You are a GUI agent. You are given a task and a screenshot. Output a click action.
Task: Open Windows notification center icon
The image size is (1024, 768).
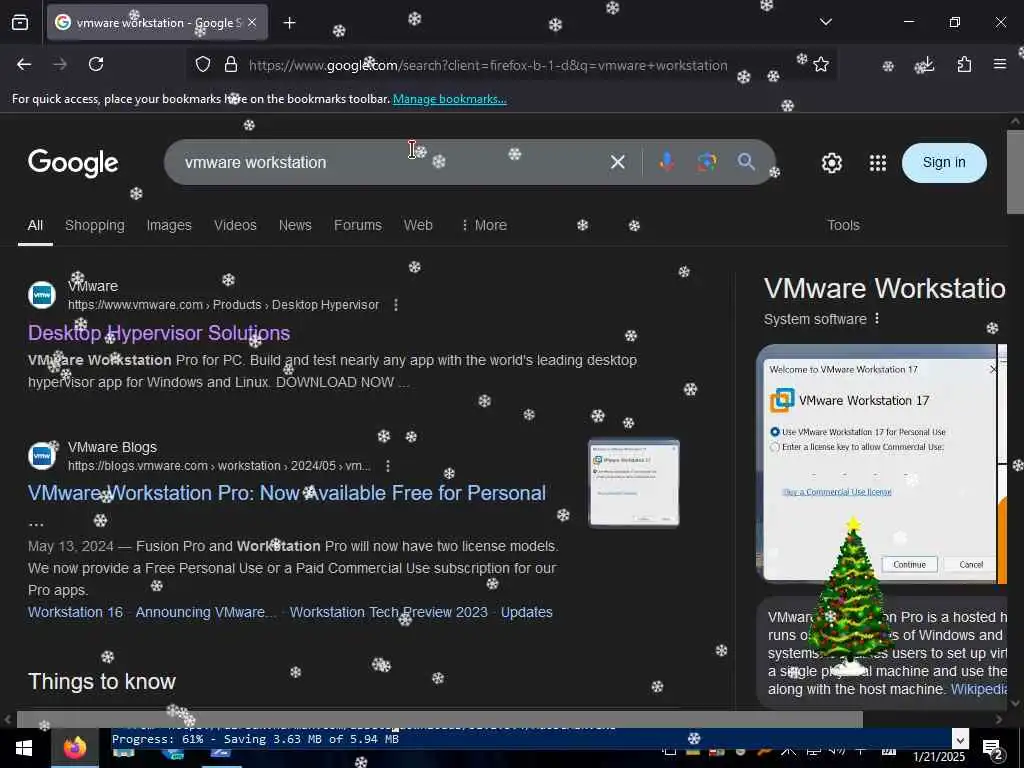992,750
